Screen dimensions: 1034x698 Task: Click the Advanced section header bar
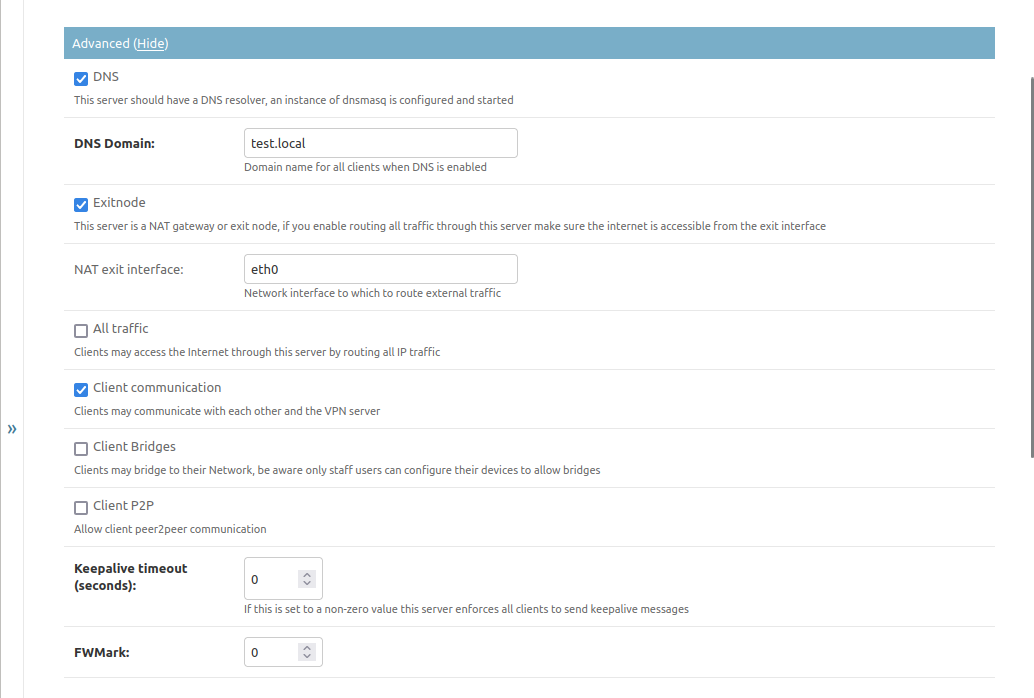tap(529, 43)
